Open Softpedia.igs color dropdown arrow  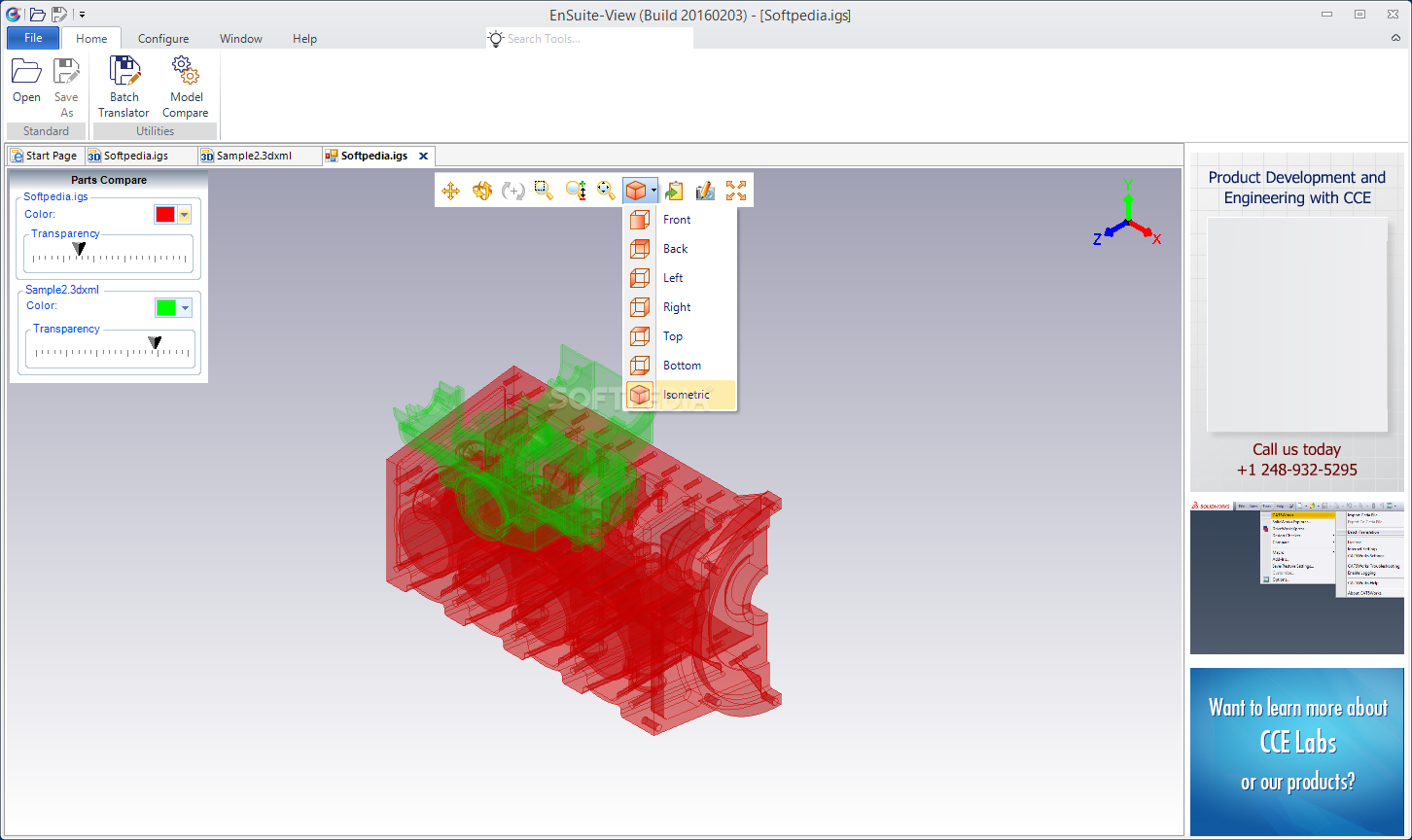point(184,215)
